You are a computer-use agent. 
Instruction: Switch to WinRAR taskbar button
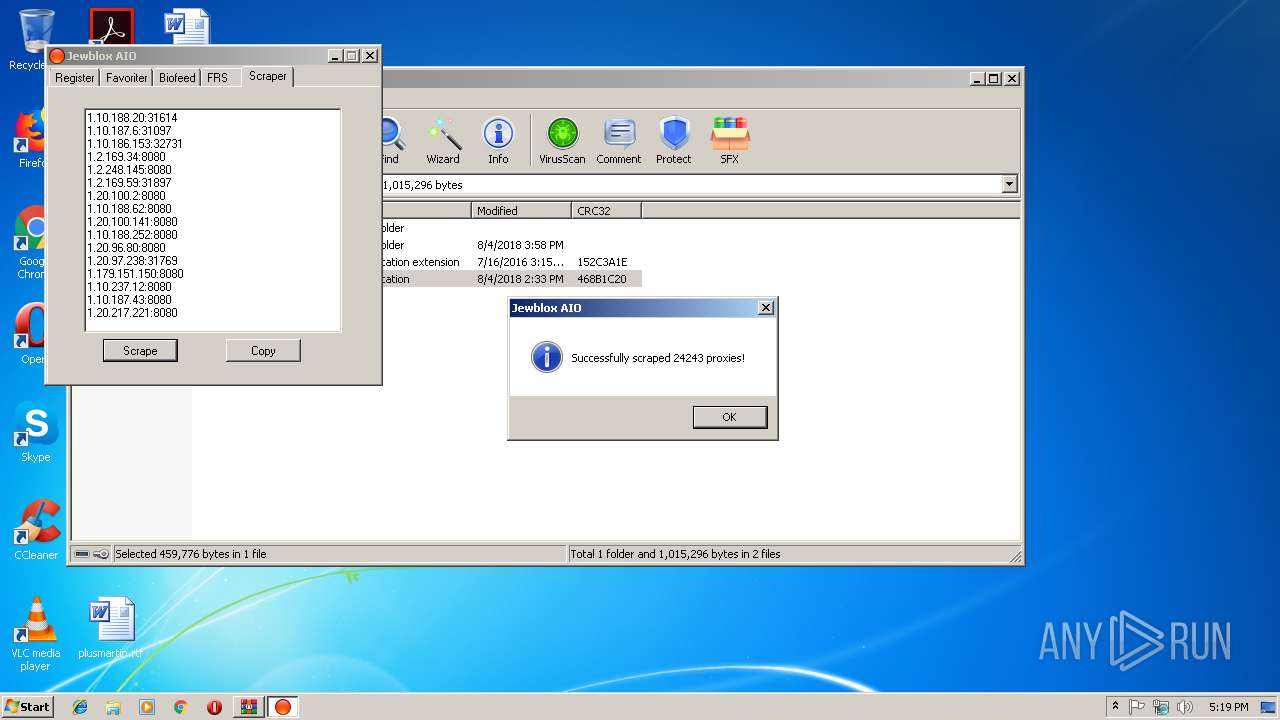[x=248, y=707]
